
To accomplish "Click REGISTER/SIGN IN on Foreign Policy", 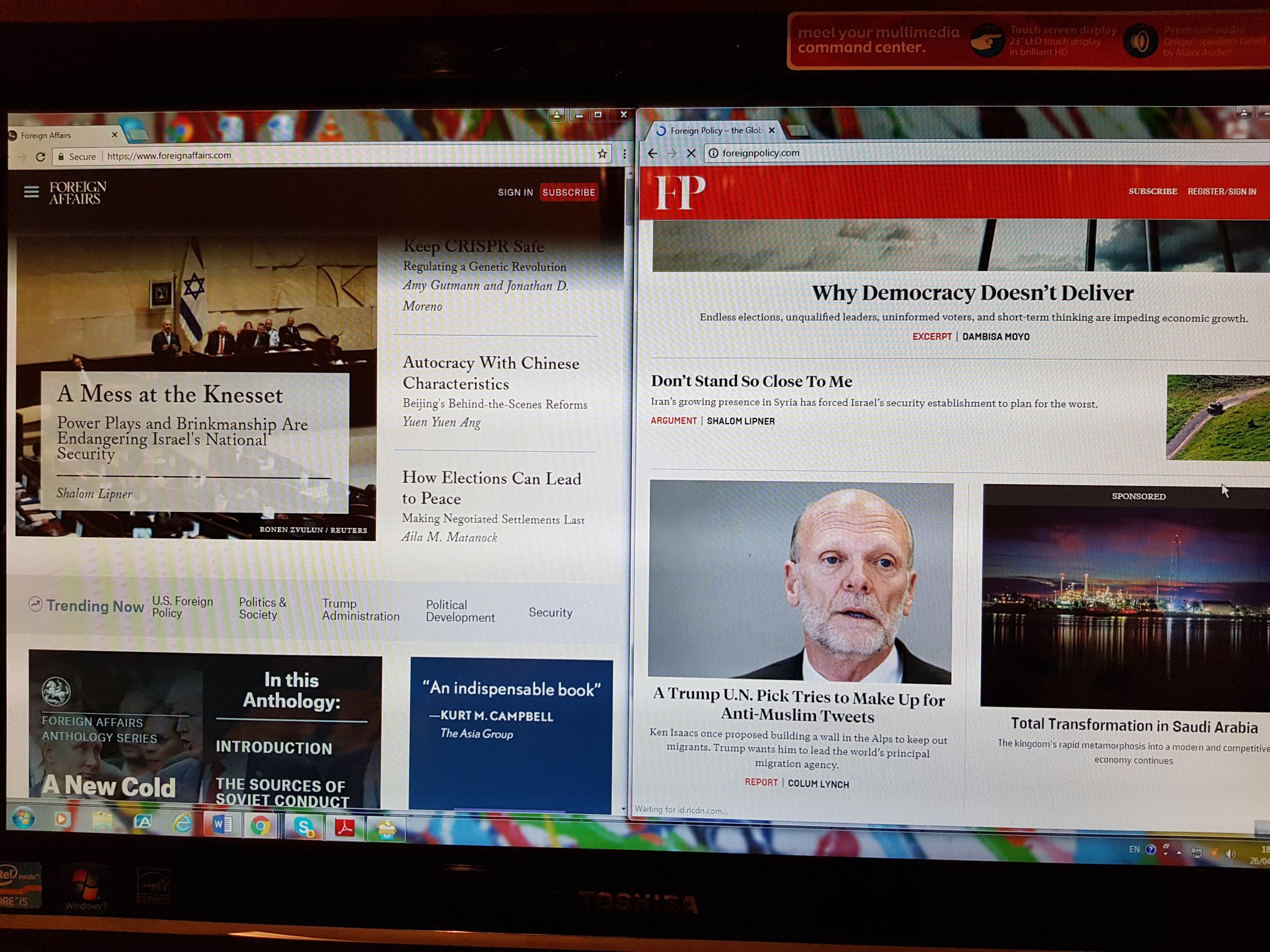I will pos(1222,192).
